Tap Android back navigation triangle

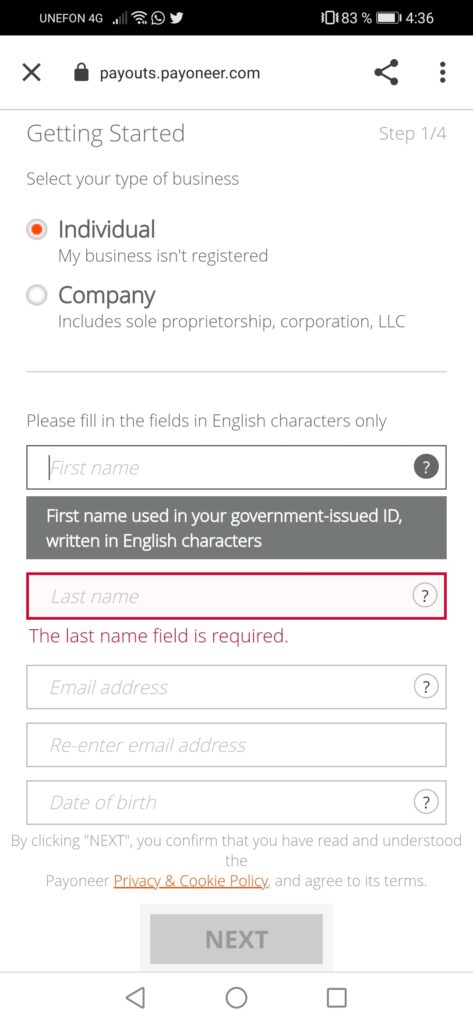[135, 997]
